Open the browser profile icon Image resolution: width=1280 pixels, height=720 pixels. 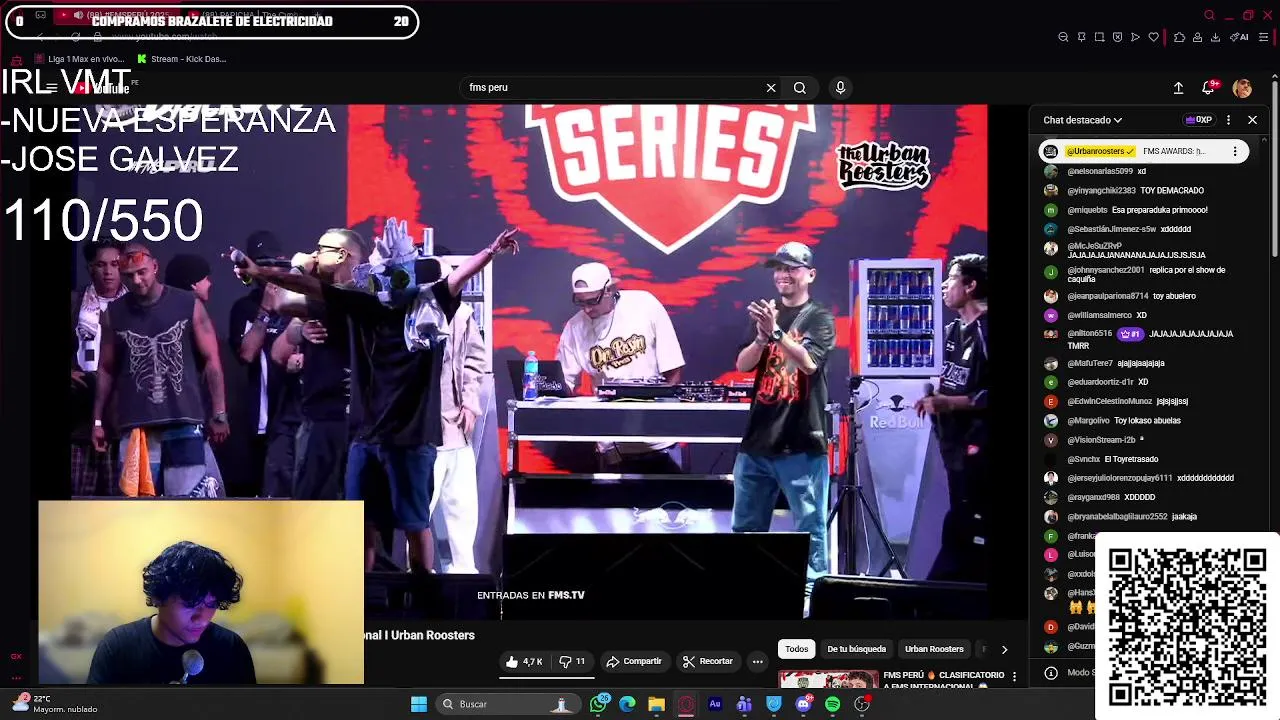click(x=1197, y=37)
